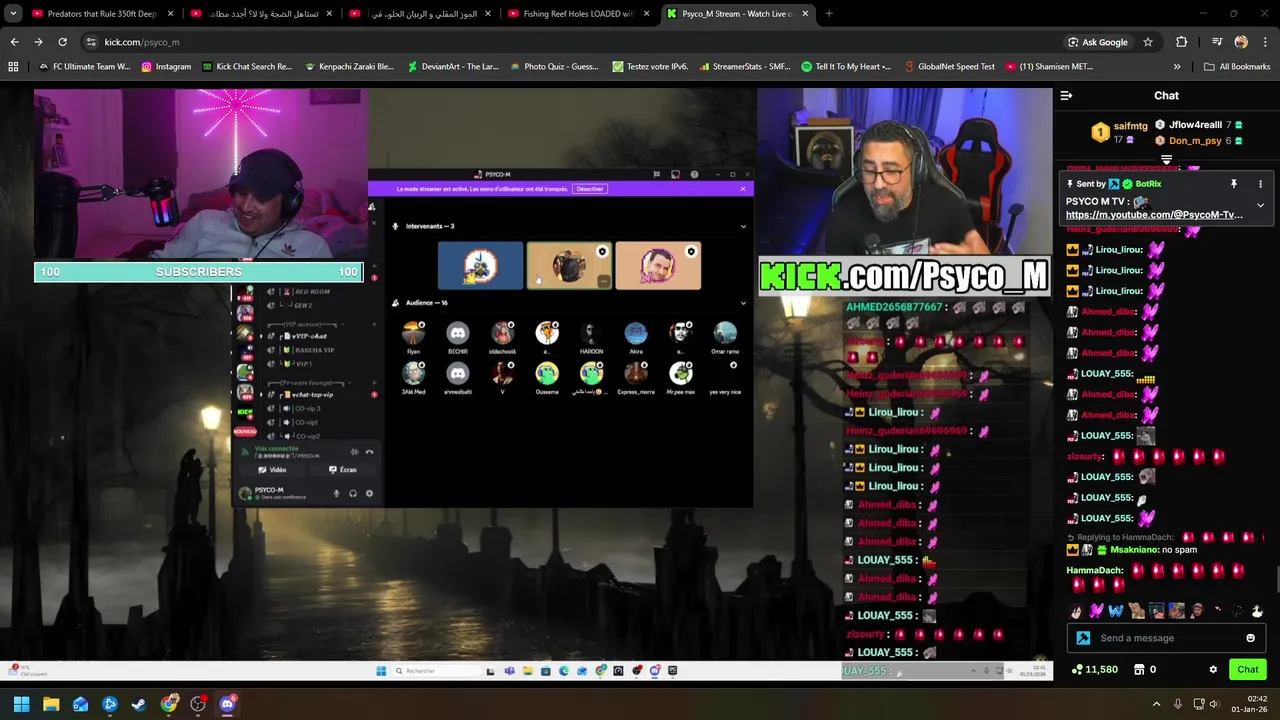Screen dimensions: 1280x720
Task: Click the moderator hammer icon in message box
Action: [1083, 638]
